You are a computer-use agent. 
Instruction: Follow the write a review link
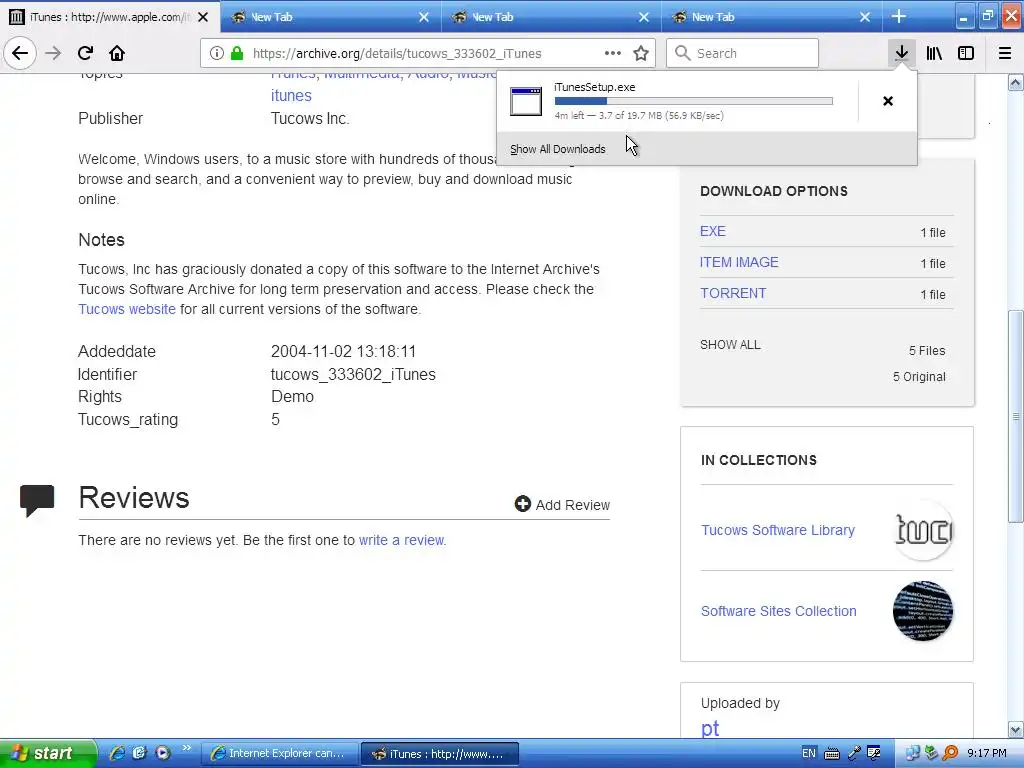[402, 540]
